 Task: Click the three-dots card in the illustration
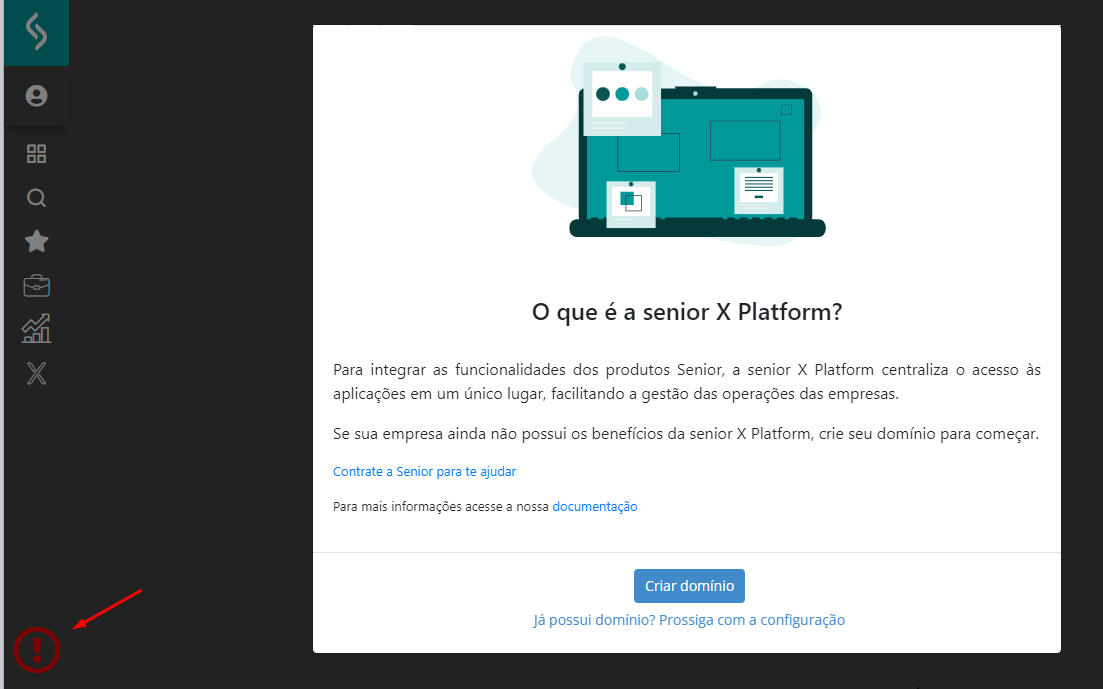pyautogui.click(x=622, y=95)
